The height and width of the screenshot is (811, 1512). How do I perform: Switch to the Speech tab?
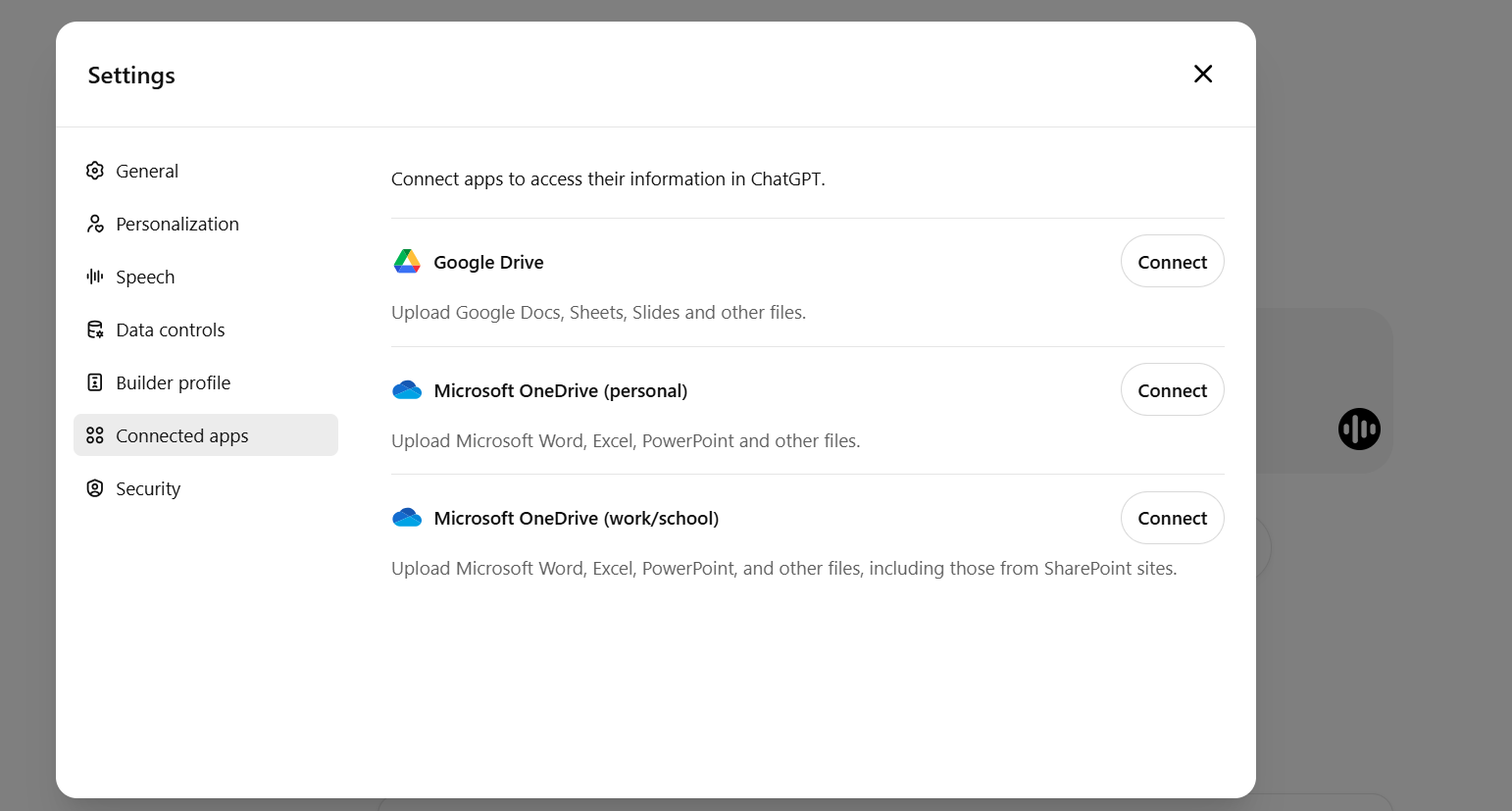[206, 277]
